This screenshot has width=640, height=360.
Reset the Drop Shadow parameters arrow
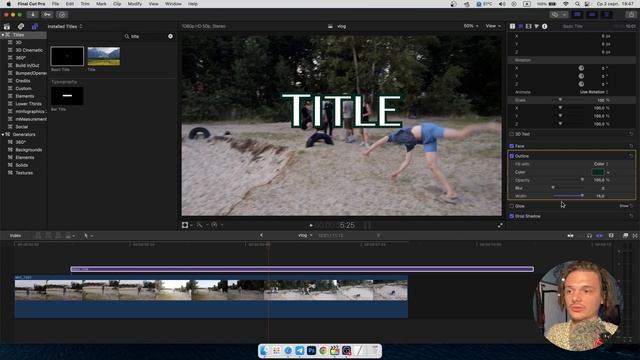(x=631, y=216)
